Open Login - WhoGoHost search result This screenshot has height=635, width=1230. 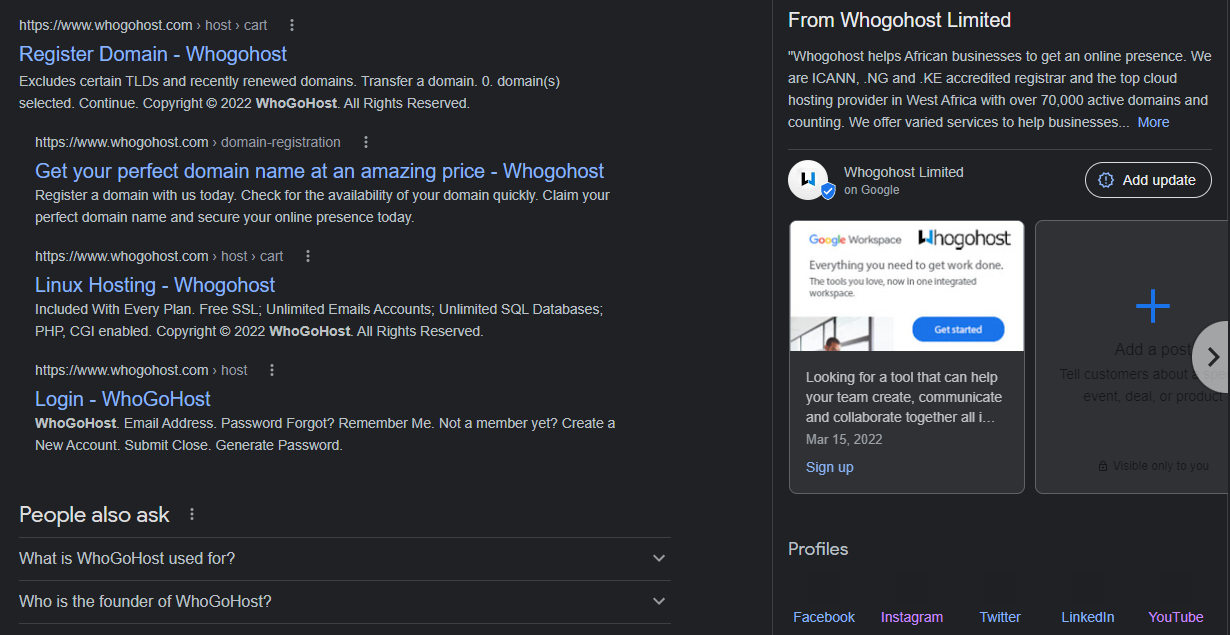coord(123,399)
